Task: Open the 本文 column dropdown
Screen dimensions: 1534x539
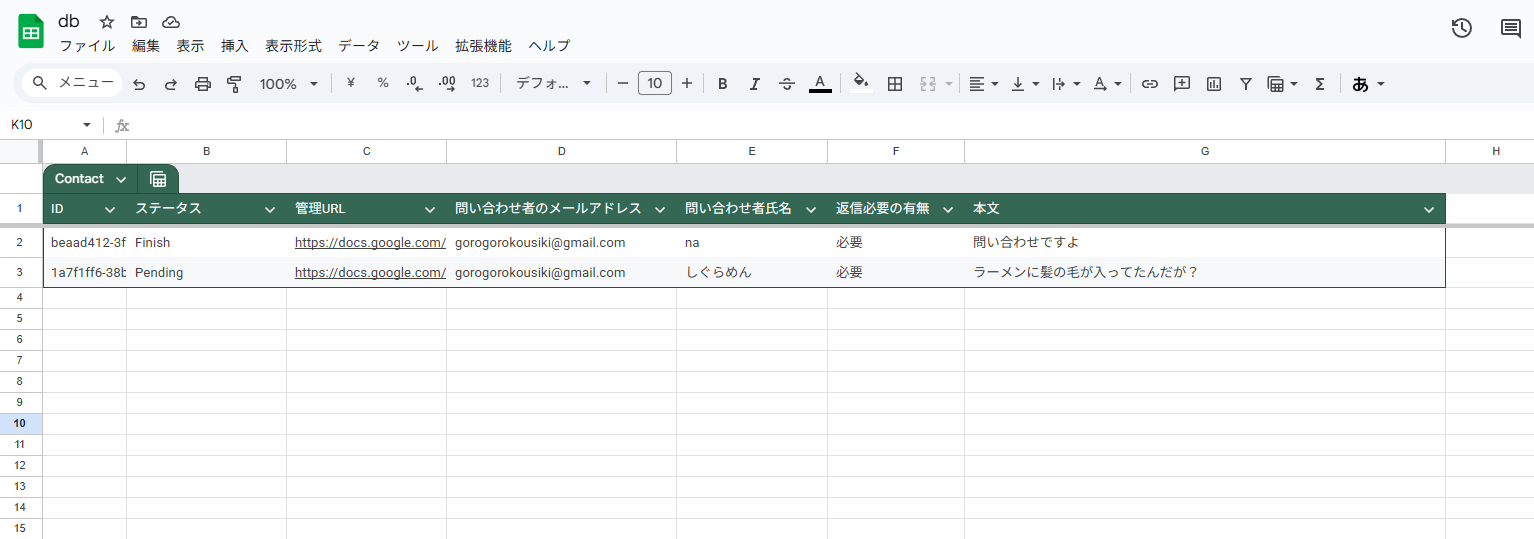Action: click(x=1429, y=209)
